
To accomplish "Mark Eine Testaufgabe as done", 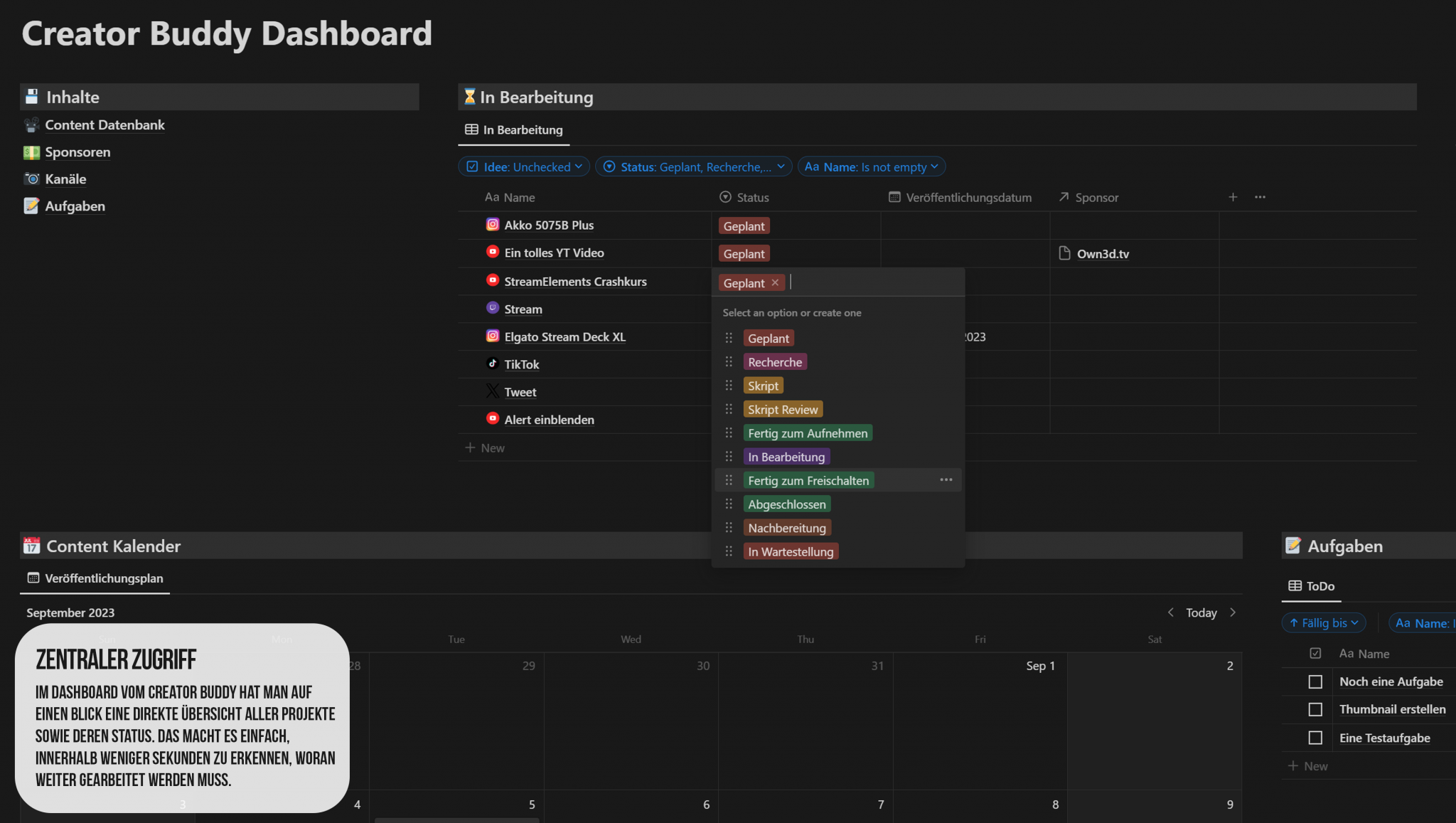I will (x=1315, y=738).
